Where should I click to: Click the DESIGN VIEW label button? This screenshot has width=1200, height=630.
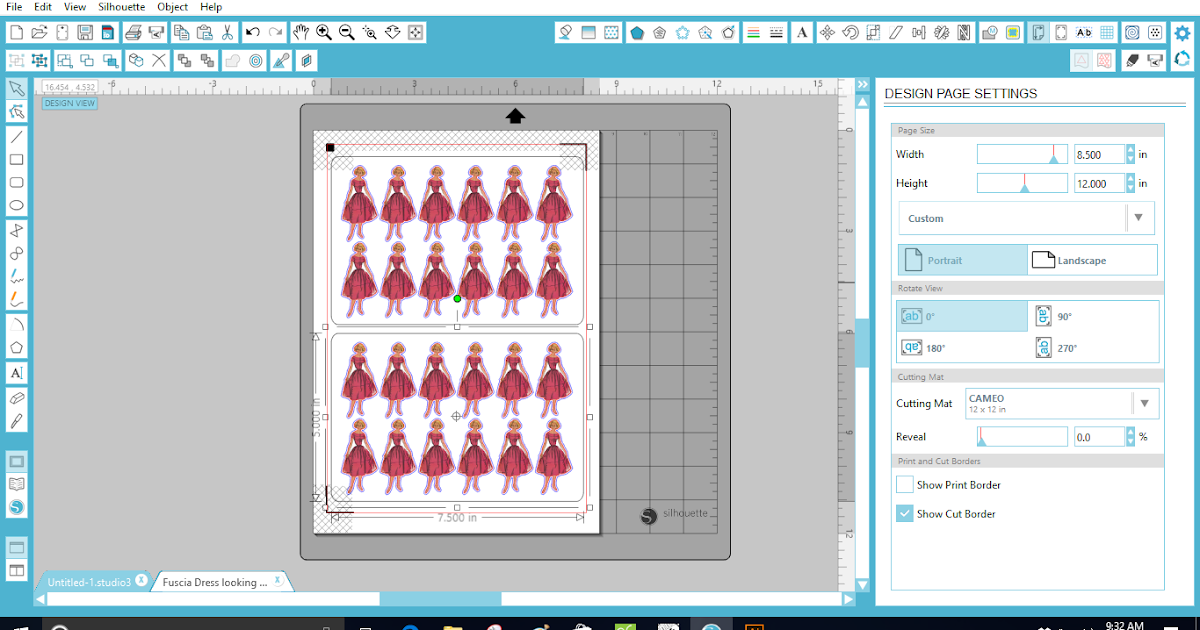click(x=70, y=103)
